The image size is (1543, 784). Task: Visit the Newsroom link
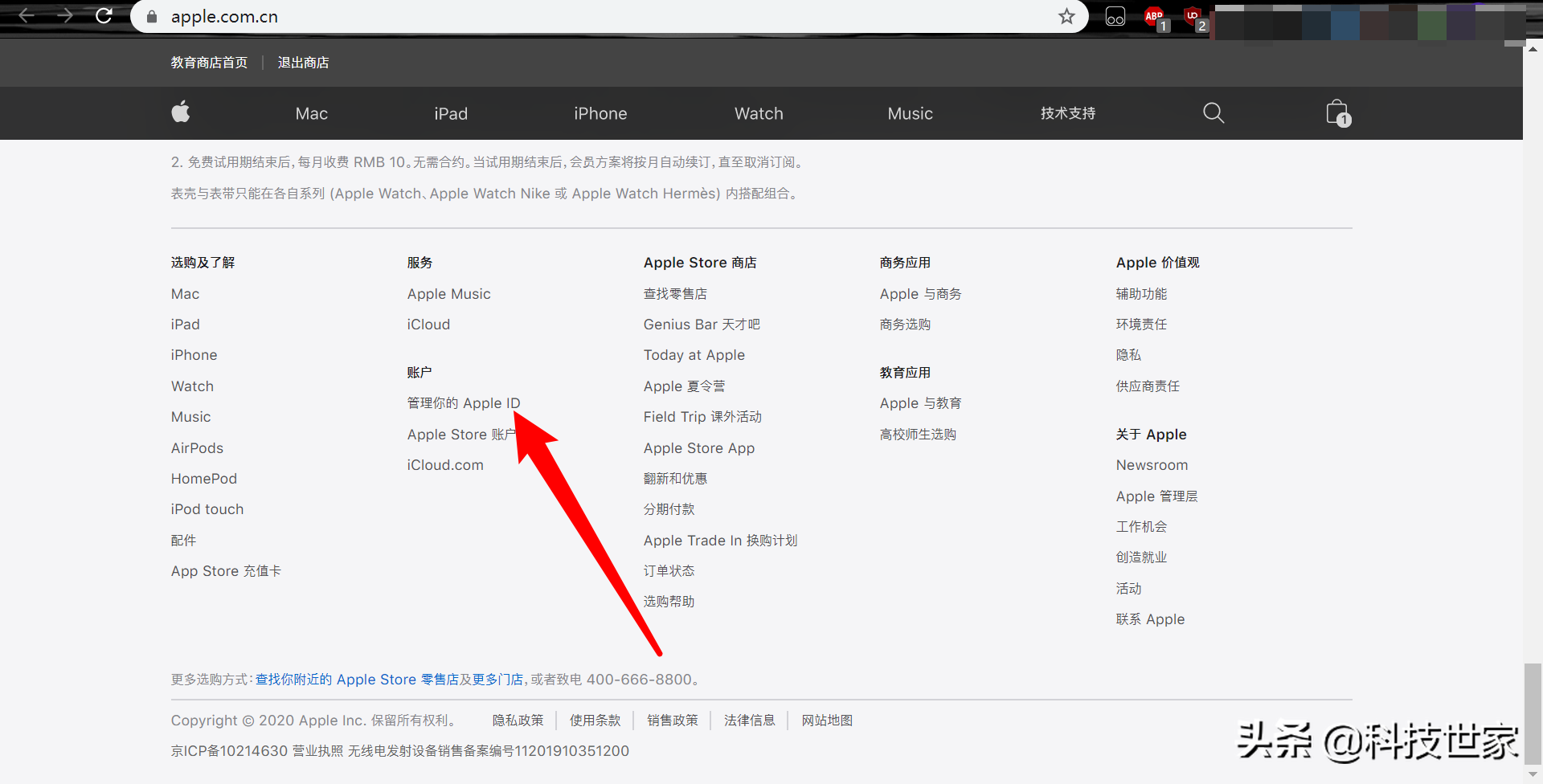click(x=1152, y=464)
